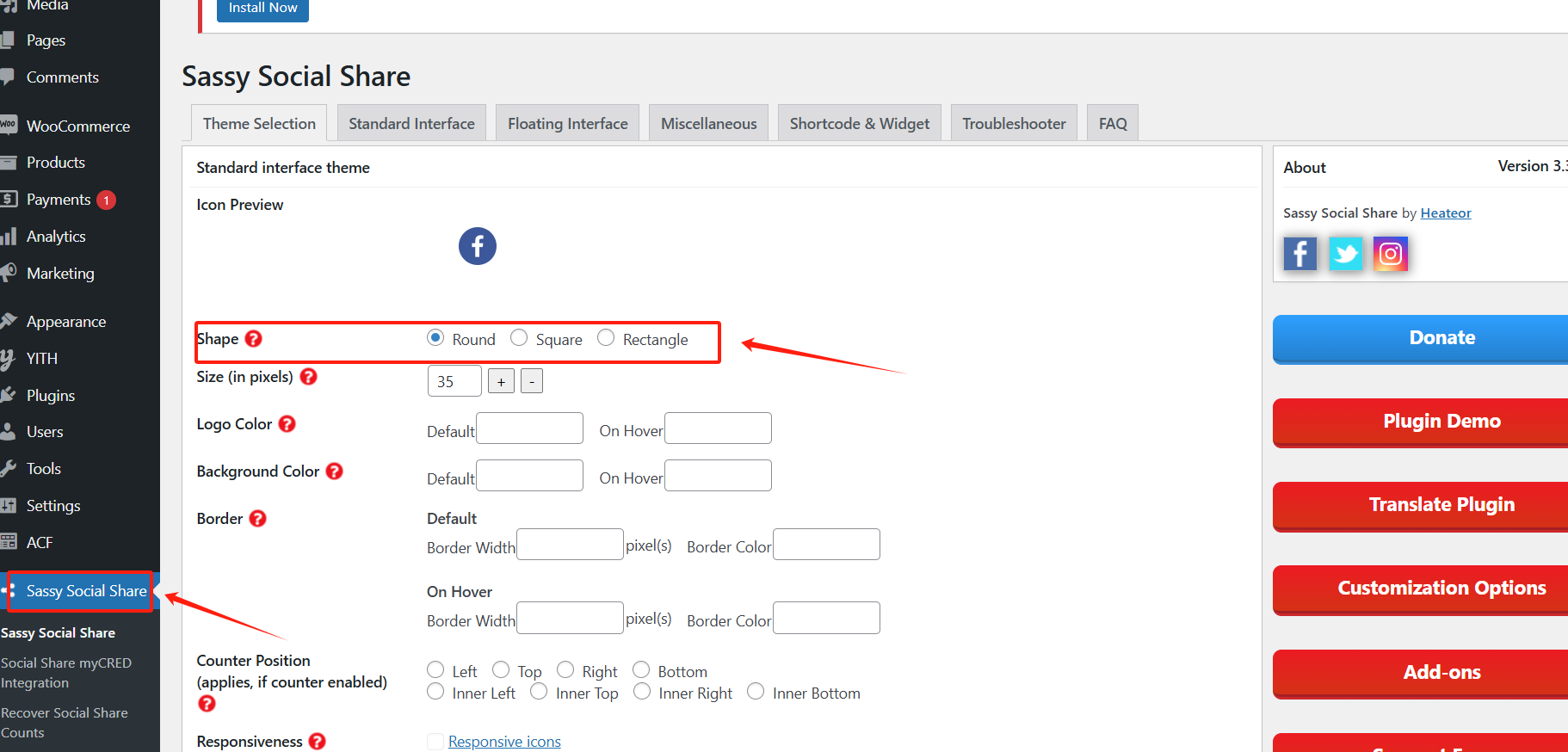Switch to Floating Interface tab

568,123
